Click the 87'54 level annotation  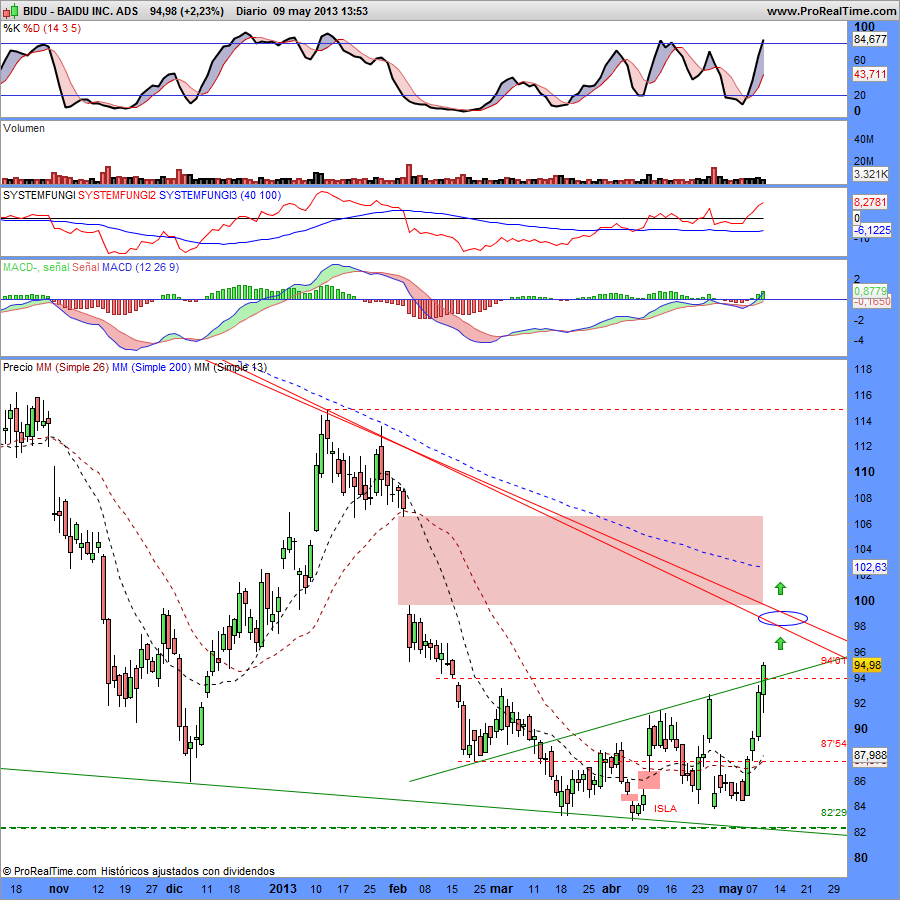[833, 743]
